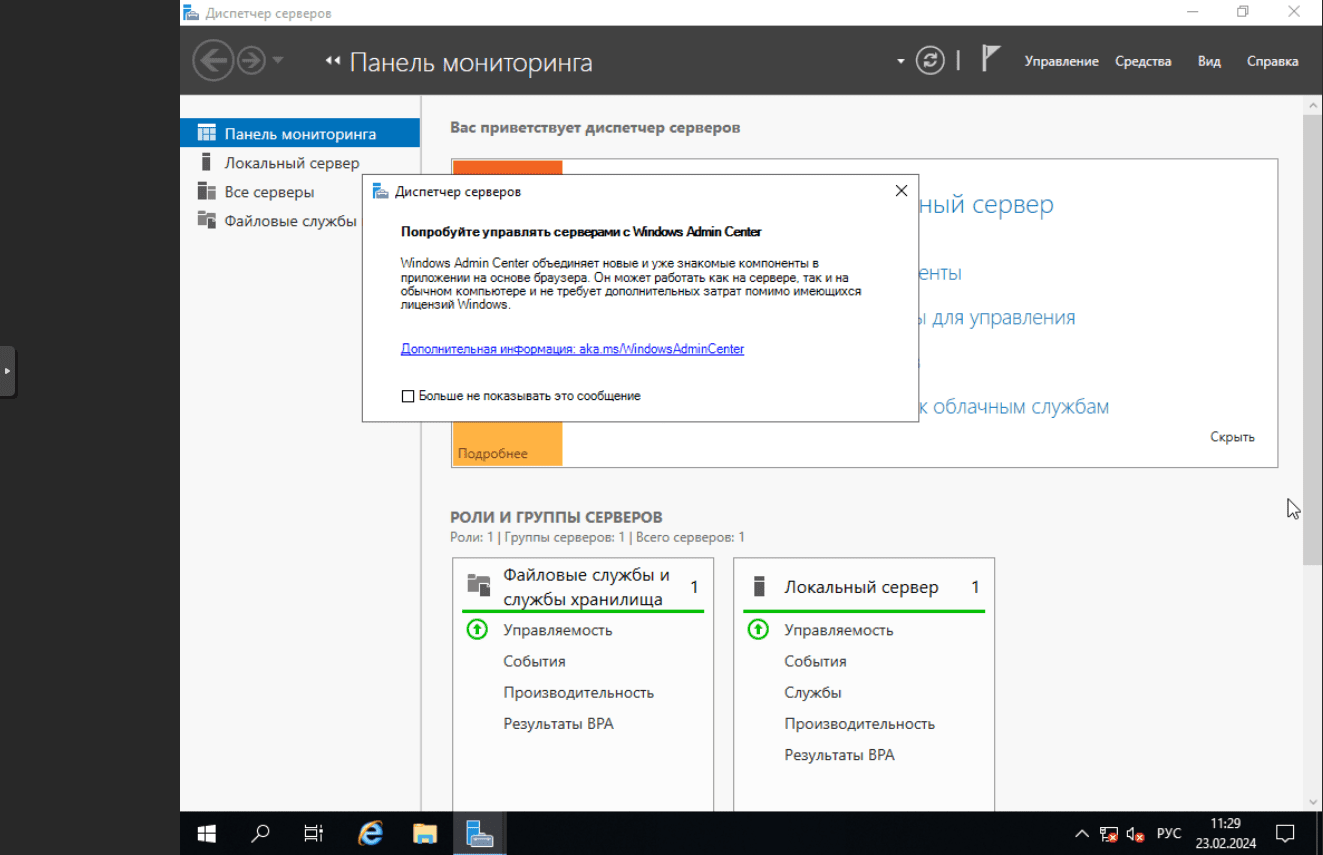Select Панель мониторинга in sidebar
Screen dimensions: 1323x855
tap(300, 133)
